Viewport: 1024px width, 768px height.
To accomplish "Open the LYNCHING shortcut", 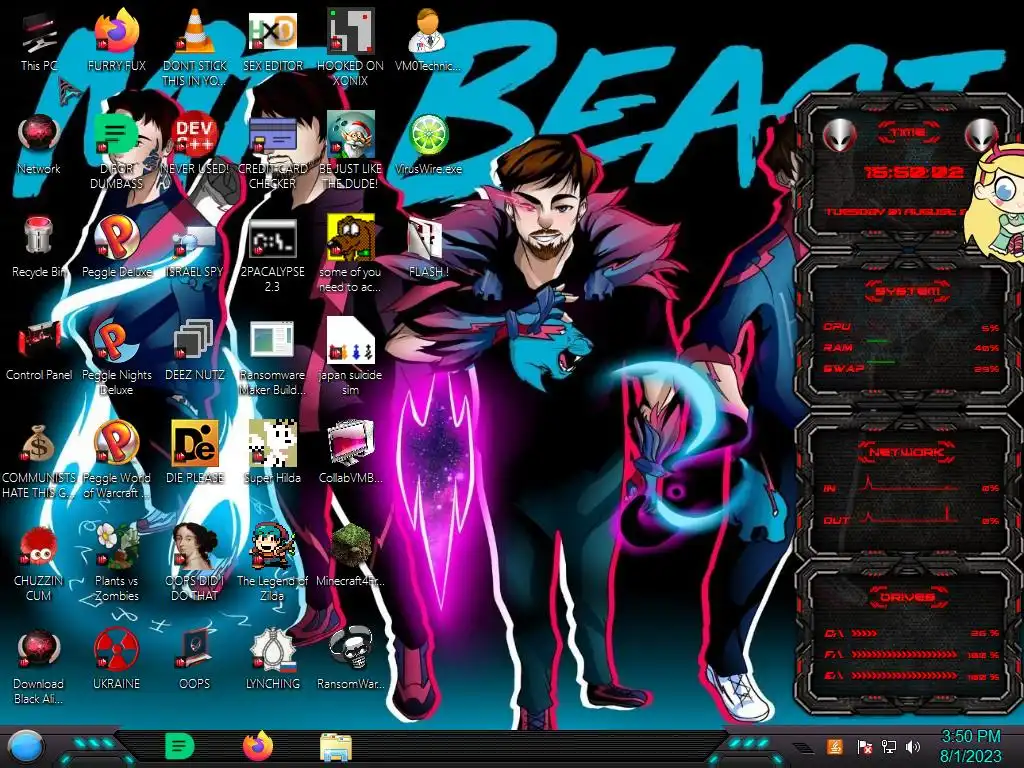I will click(272, 660).
